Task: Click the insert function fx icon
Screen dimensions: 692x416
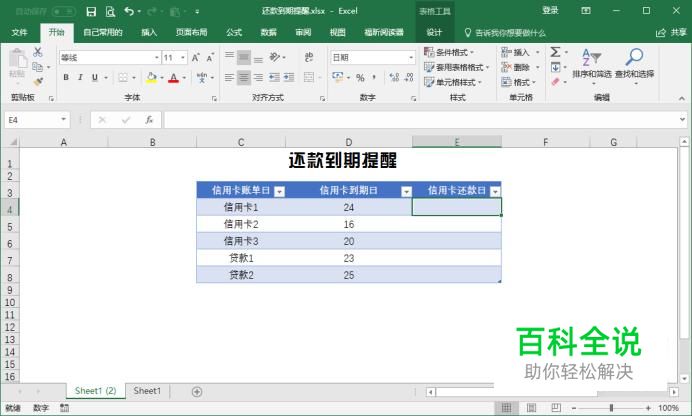Action: (x=149, y=120)
